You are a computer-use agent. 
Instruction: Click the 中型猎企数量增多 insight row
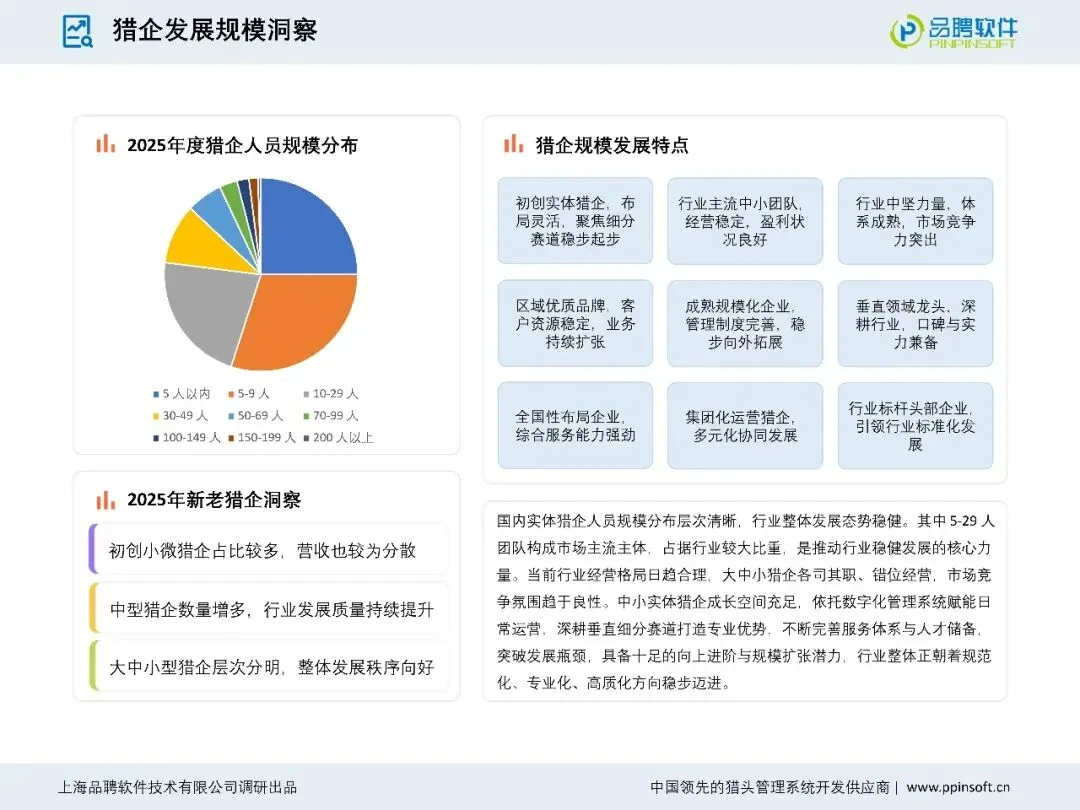click(269, 609)
